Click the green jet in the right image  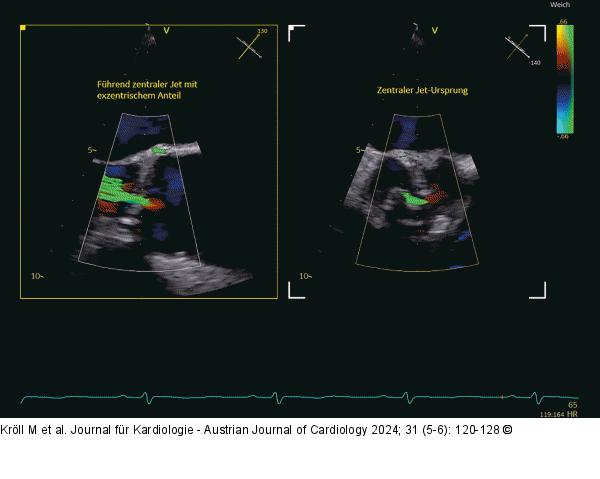[x=410, y=201]
